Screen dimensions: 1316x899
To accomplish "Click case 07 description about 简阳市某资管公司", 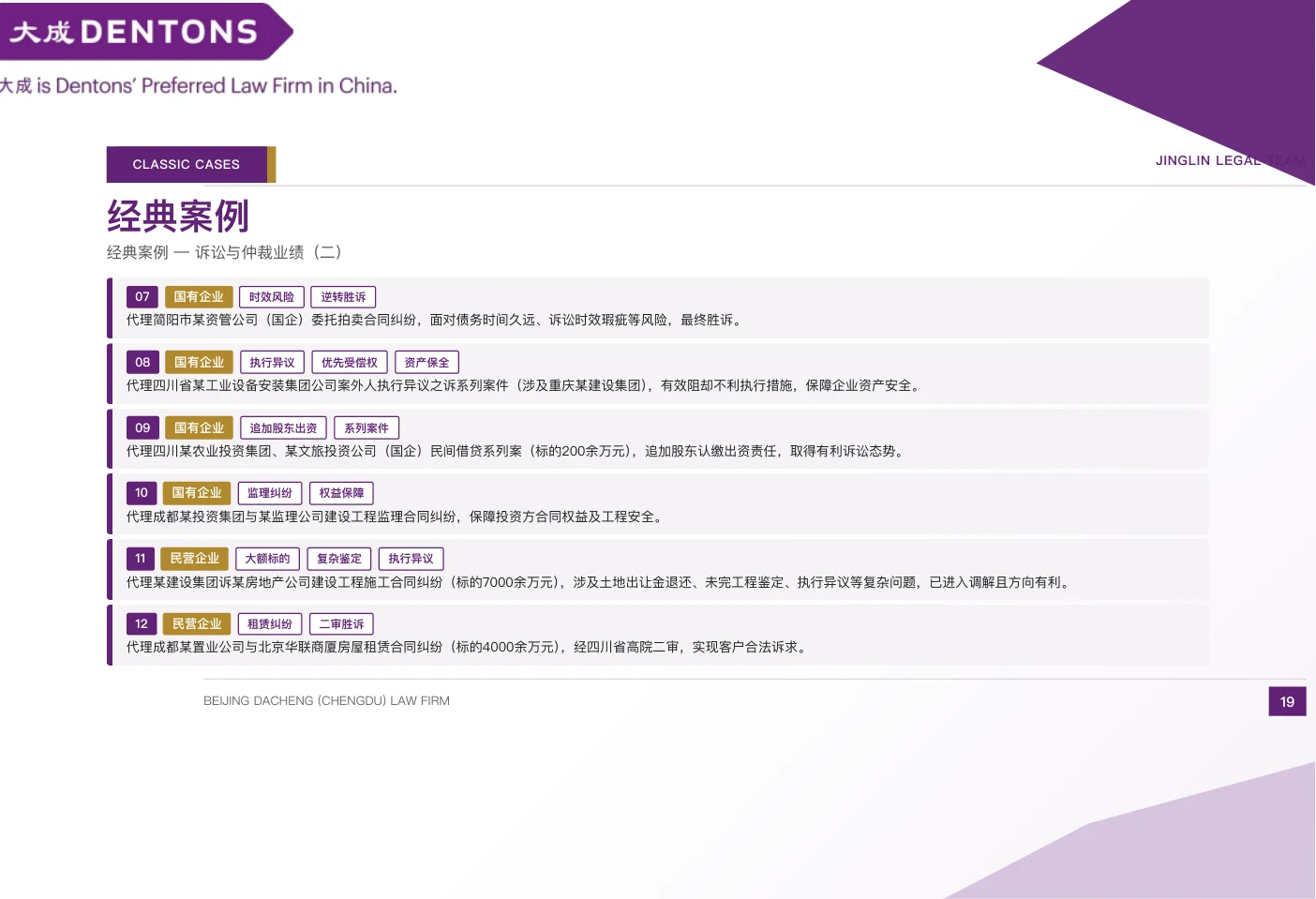I will pos(436,321).
